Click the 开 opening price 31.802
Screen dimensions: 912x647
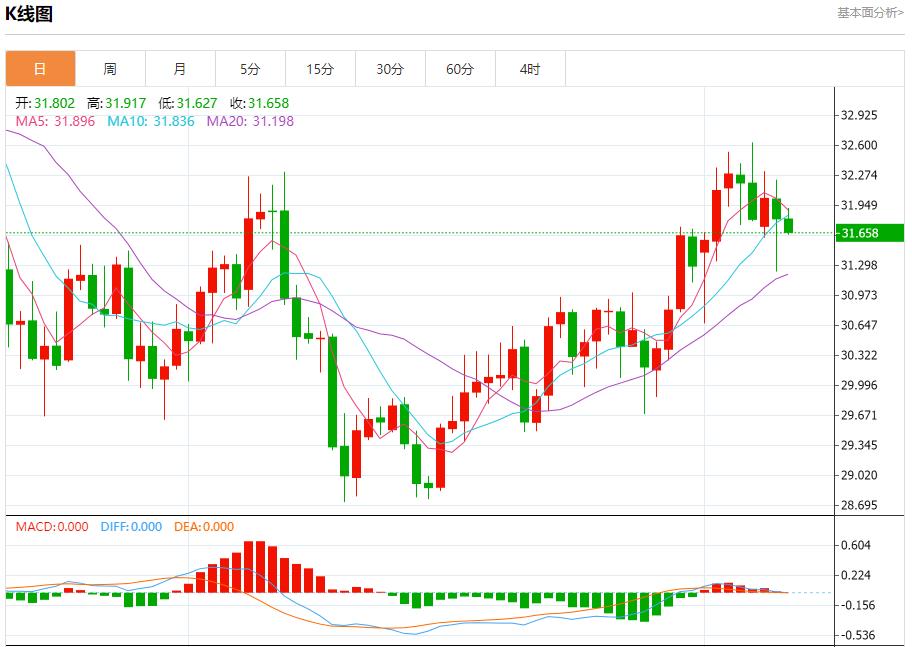coord(46,103)
